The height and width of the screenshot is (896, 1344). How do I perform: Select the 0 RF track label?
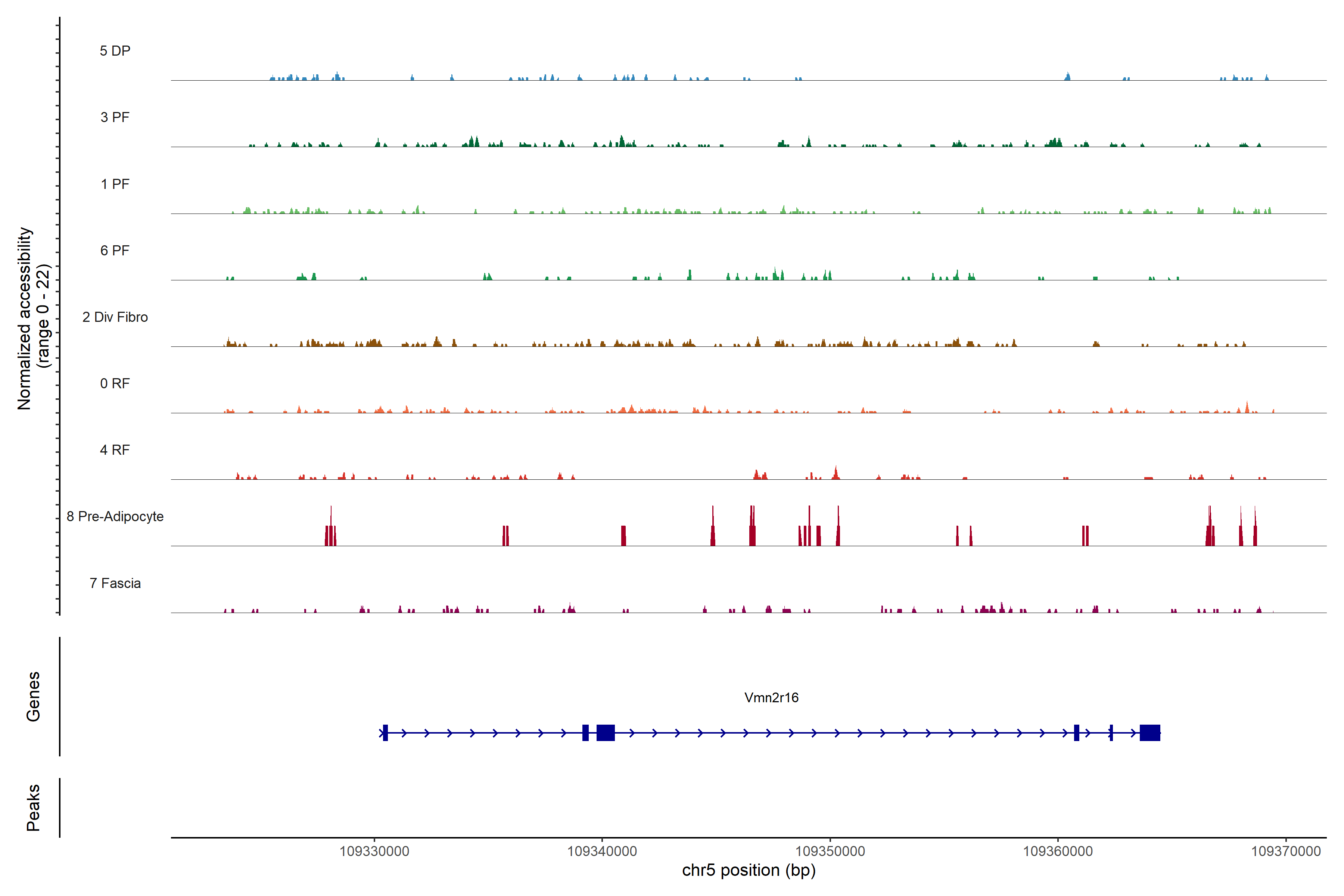(x=115, y=383)
